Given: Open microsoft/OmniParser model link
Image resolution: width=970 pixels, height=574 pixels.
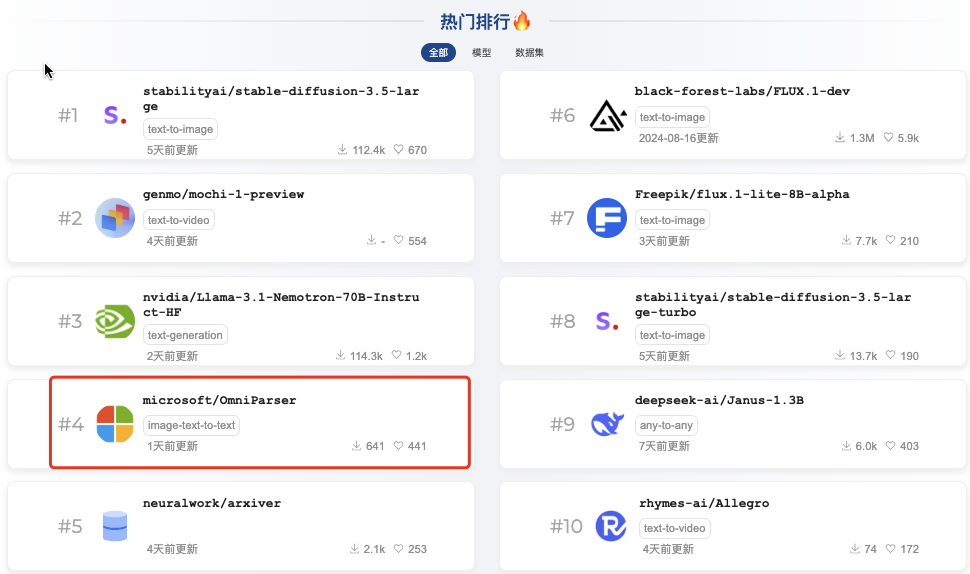Looking at the screenshot, I should click(220, 400).
